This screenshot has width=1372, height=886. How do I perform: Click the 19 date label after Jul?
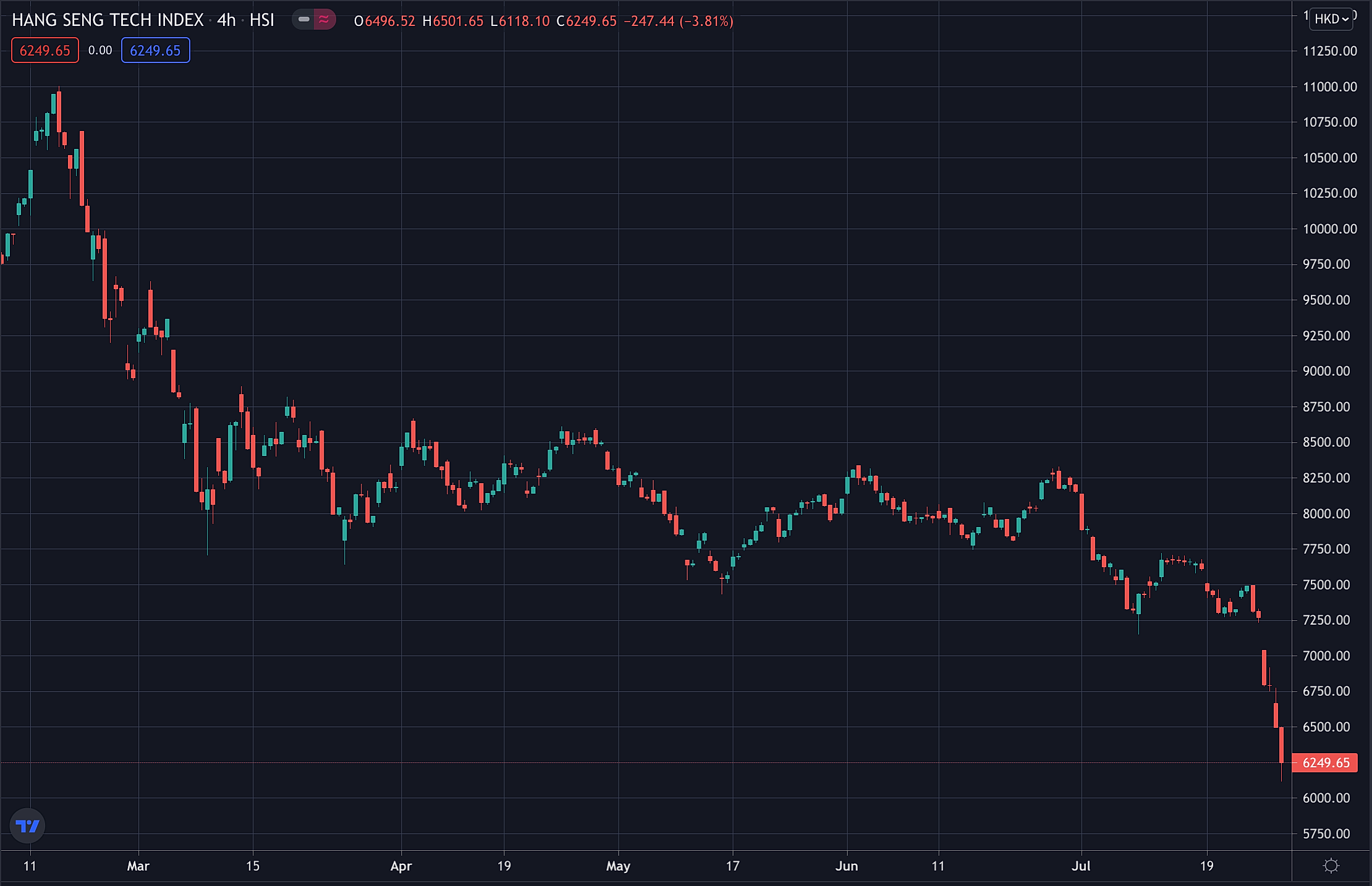point(1206,866)
